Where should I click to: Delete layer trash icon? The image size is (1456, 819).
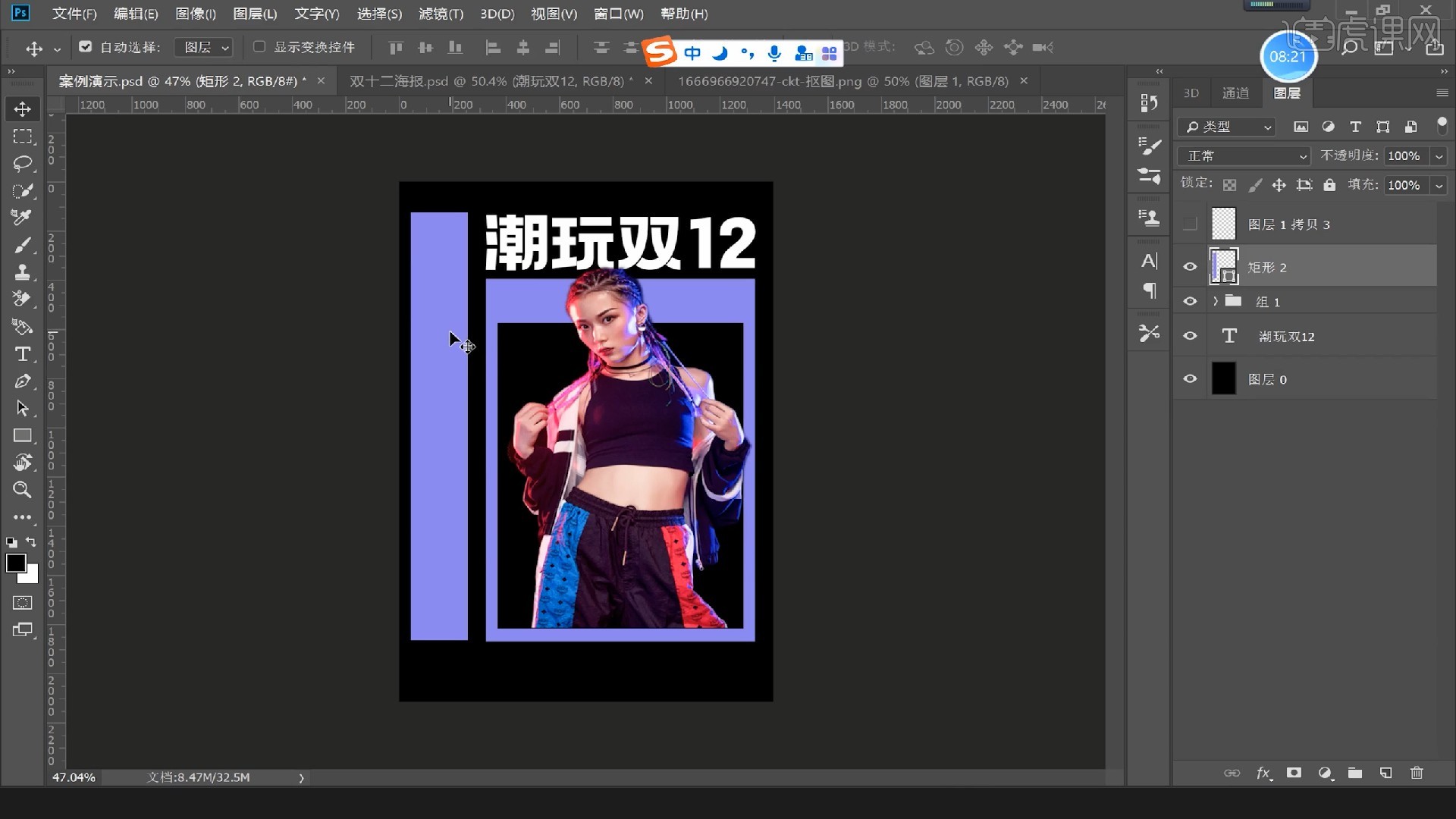(1417, 773)
